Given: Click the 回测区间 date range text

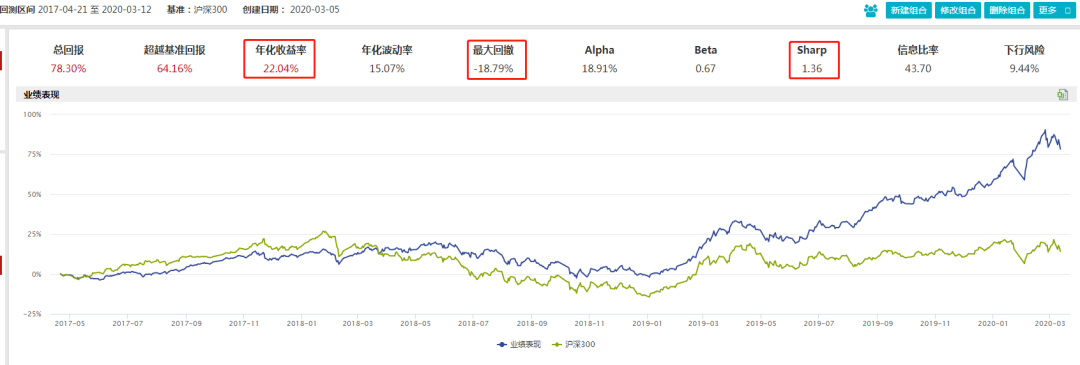Looking at the screenshot, I should [78, 10].
